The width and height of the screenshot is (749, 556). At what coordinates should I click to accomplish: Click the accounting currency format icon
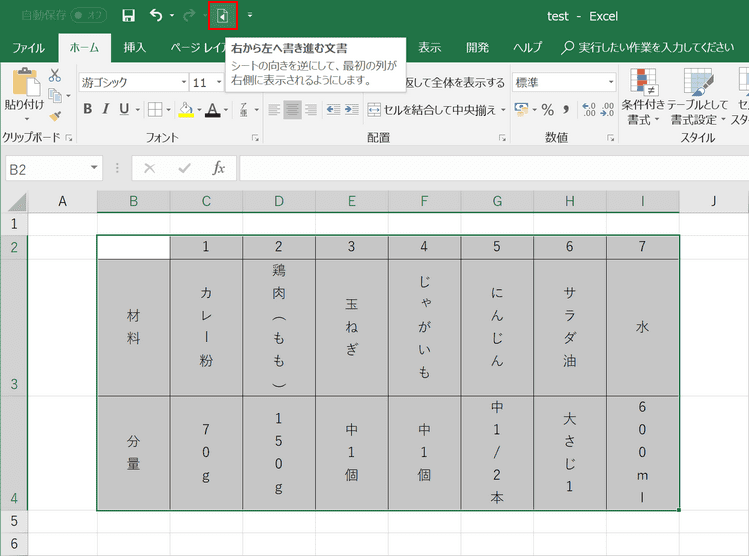click(521, 109)
